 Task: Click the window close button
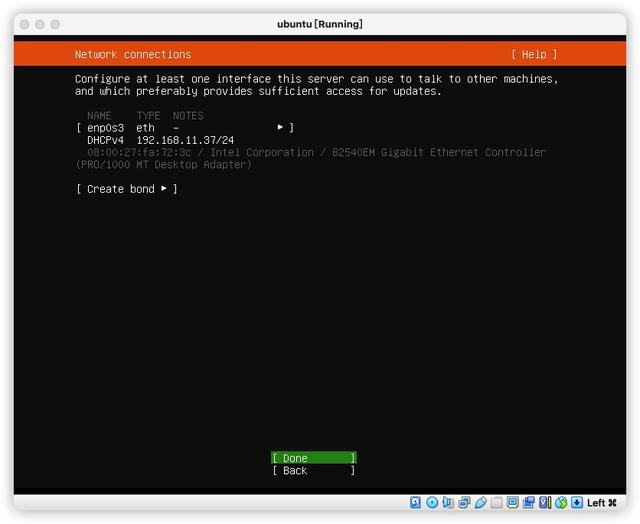(x=24, y=24)
